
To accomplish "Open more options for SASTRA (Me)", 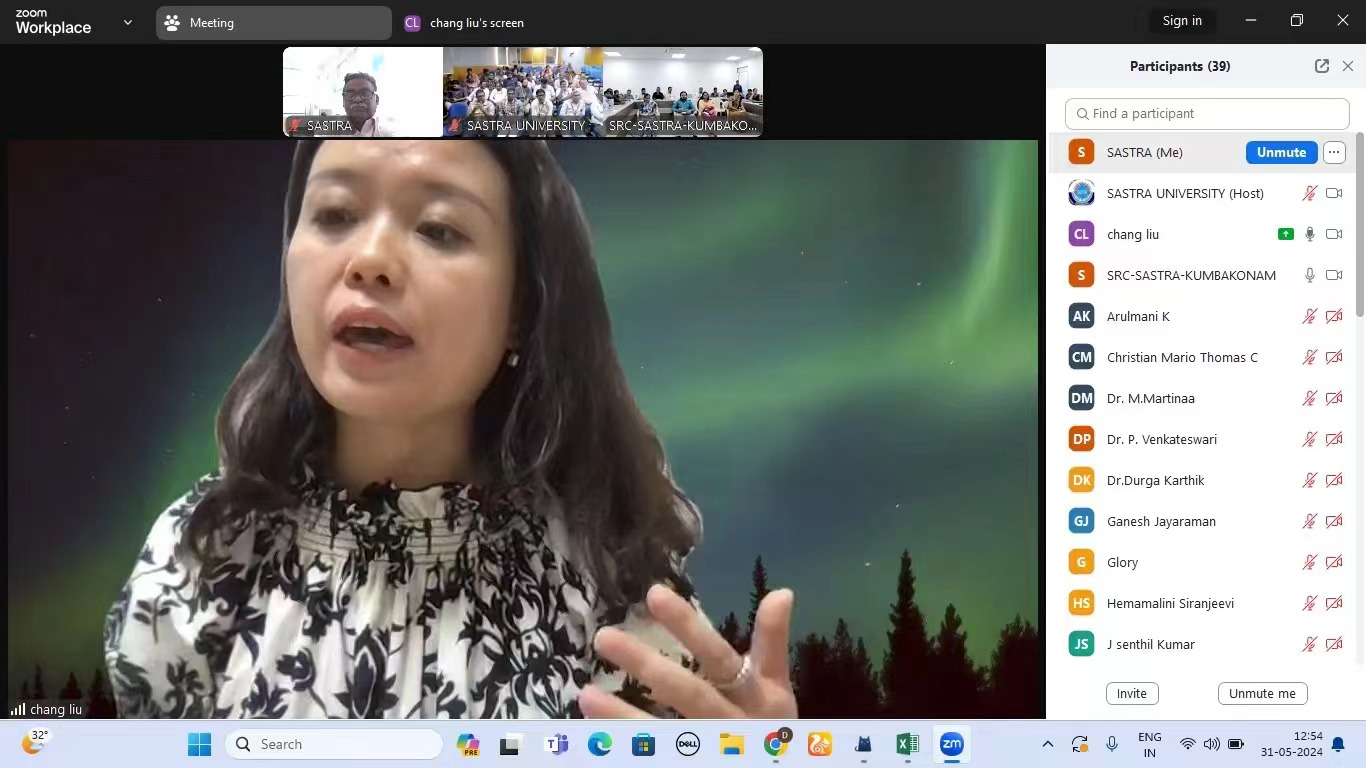I will [1334, 152].
